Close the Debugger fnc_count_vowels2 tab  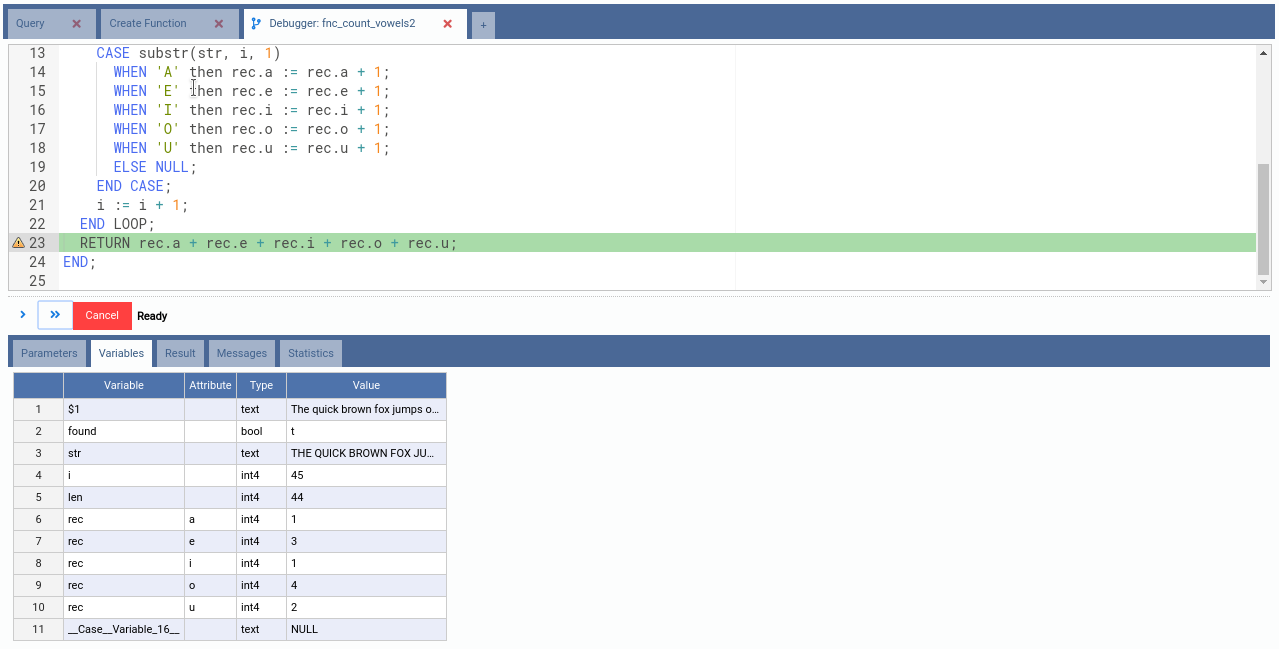tap(447, 24)
